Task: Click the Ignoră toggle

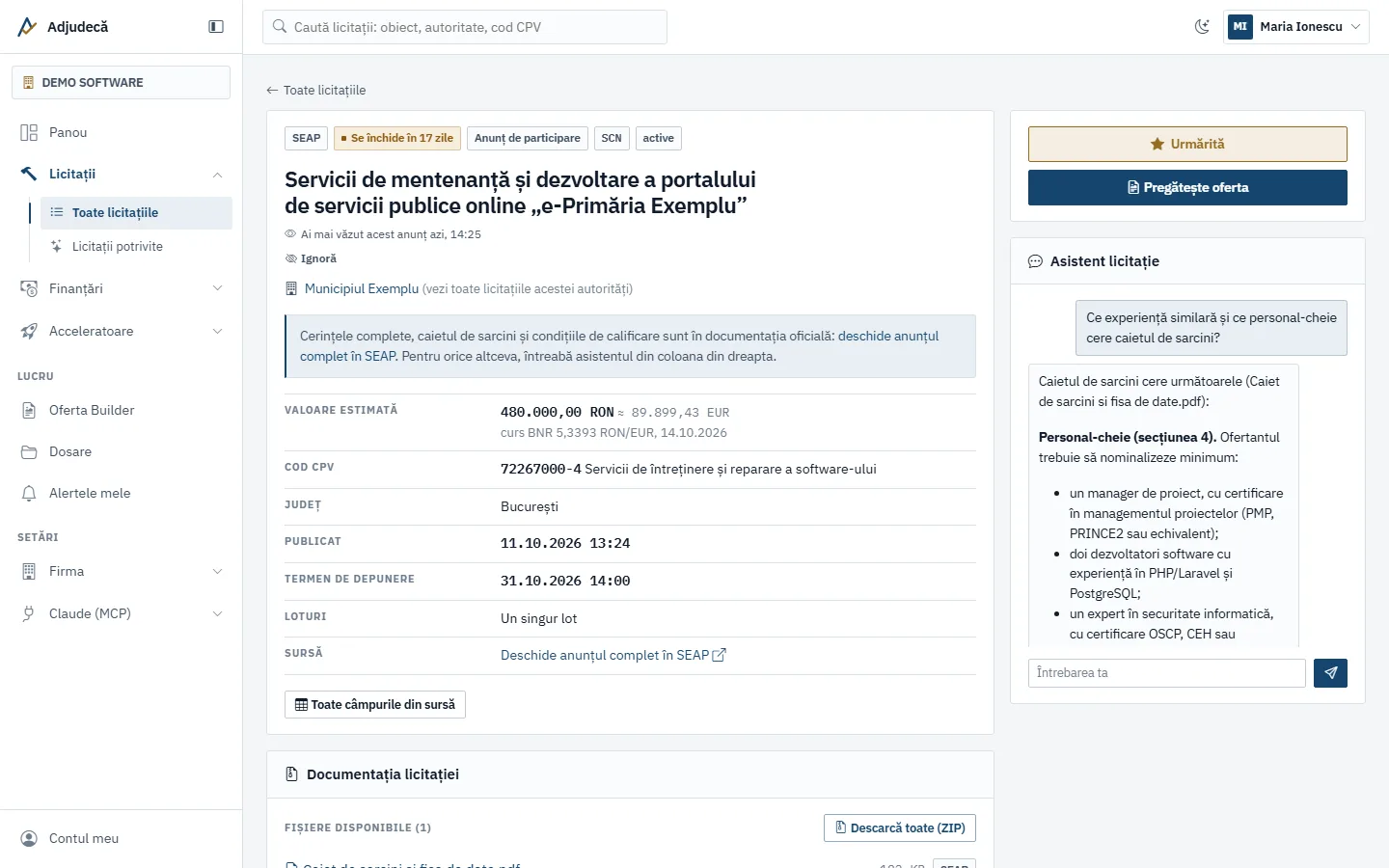Action: (311, 258)
